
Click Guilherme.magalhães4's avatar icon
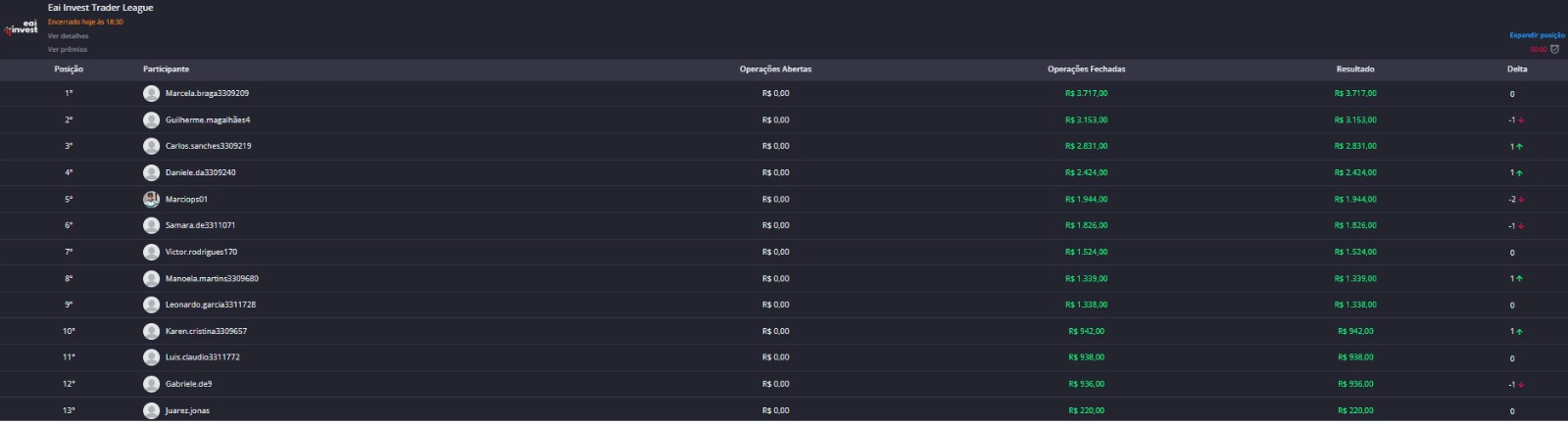coord(151,119)
